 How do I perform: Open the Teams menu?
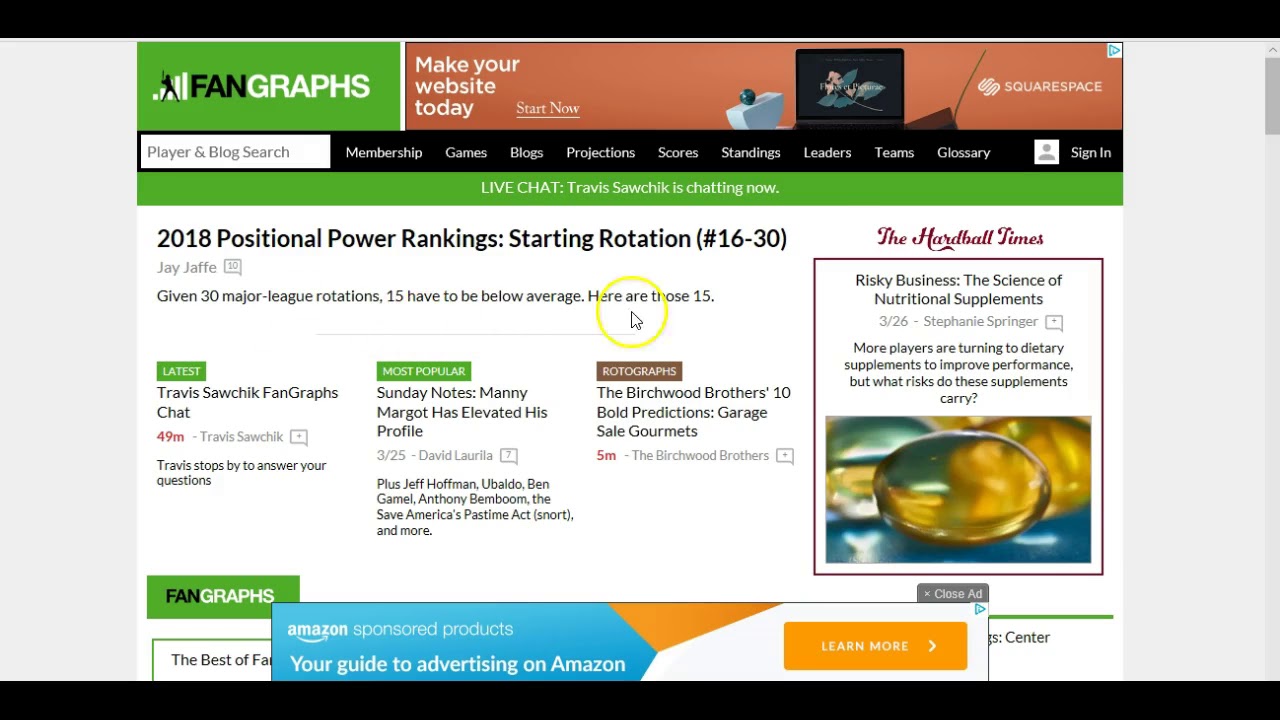[x=894, y=152]
